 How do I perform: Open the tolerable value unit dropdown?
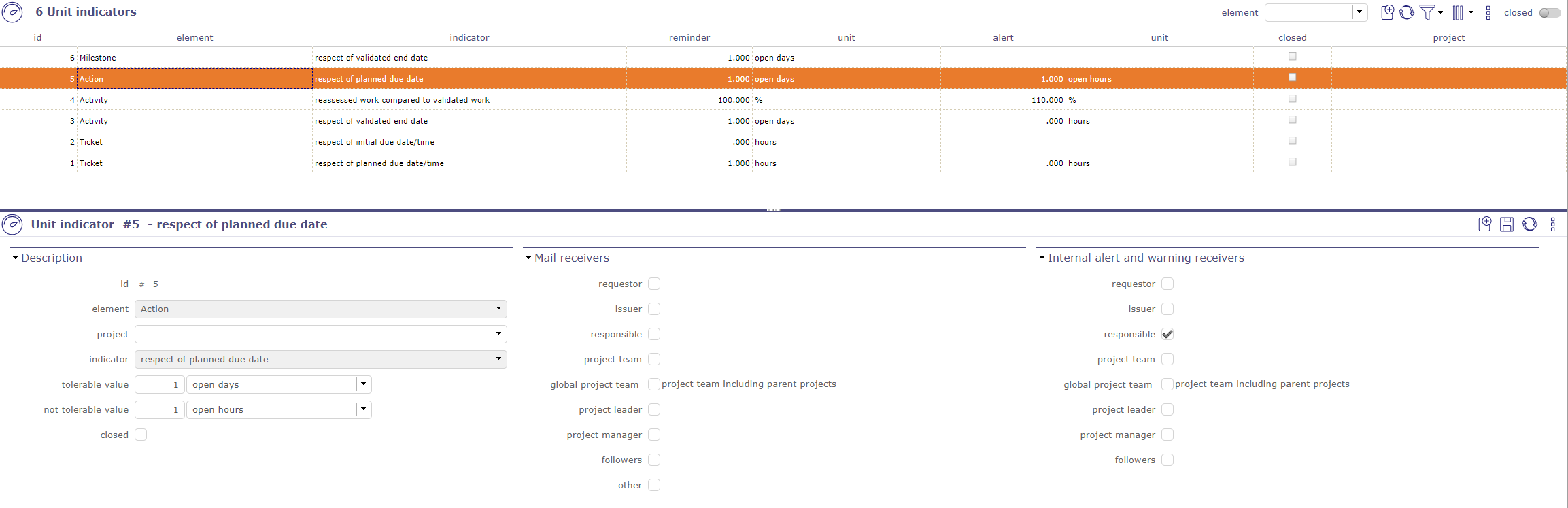pyautogui.click(x=363, y=384)
